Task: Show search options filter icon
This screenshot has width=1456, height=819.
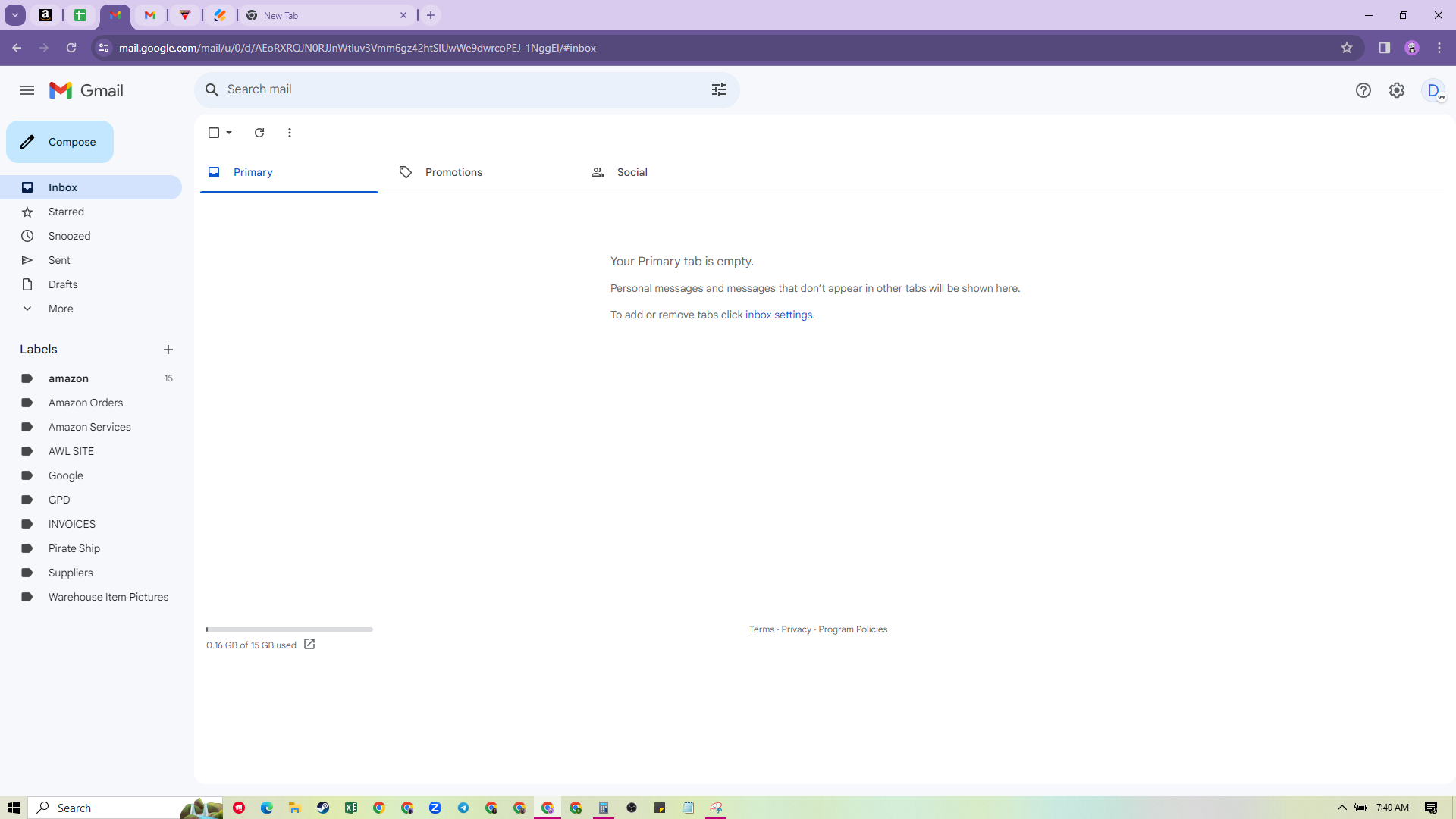Action: pos(719,89)
